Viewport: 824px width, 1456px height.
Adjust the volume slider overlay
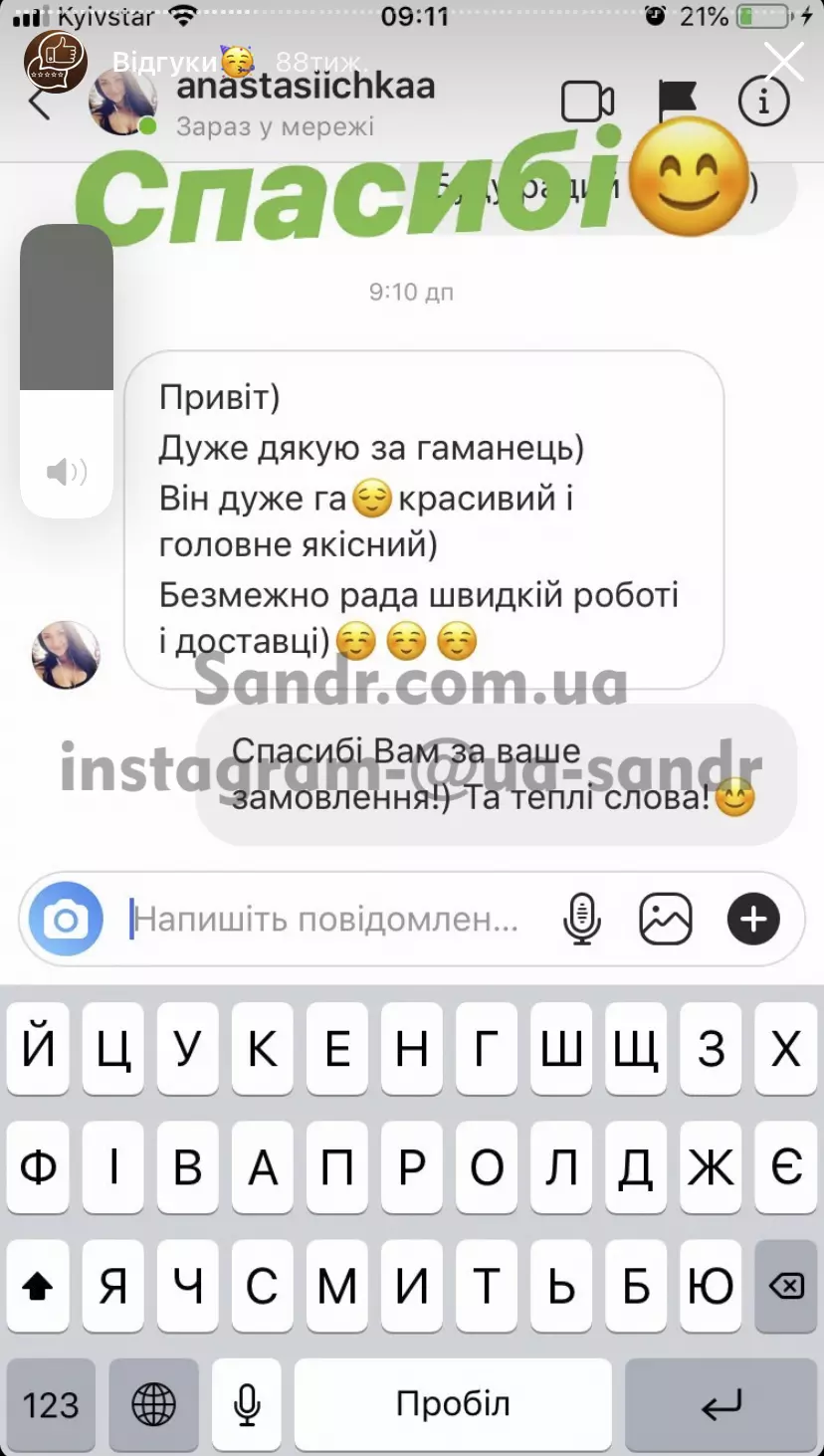click(x=67, y=370)
